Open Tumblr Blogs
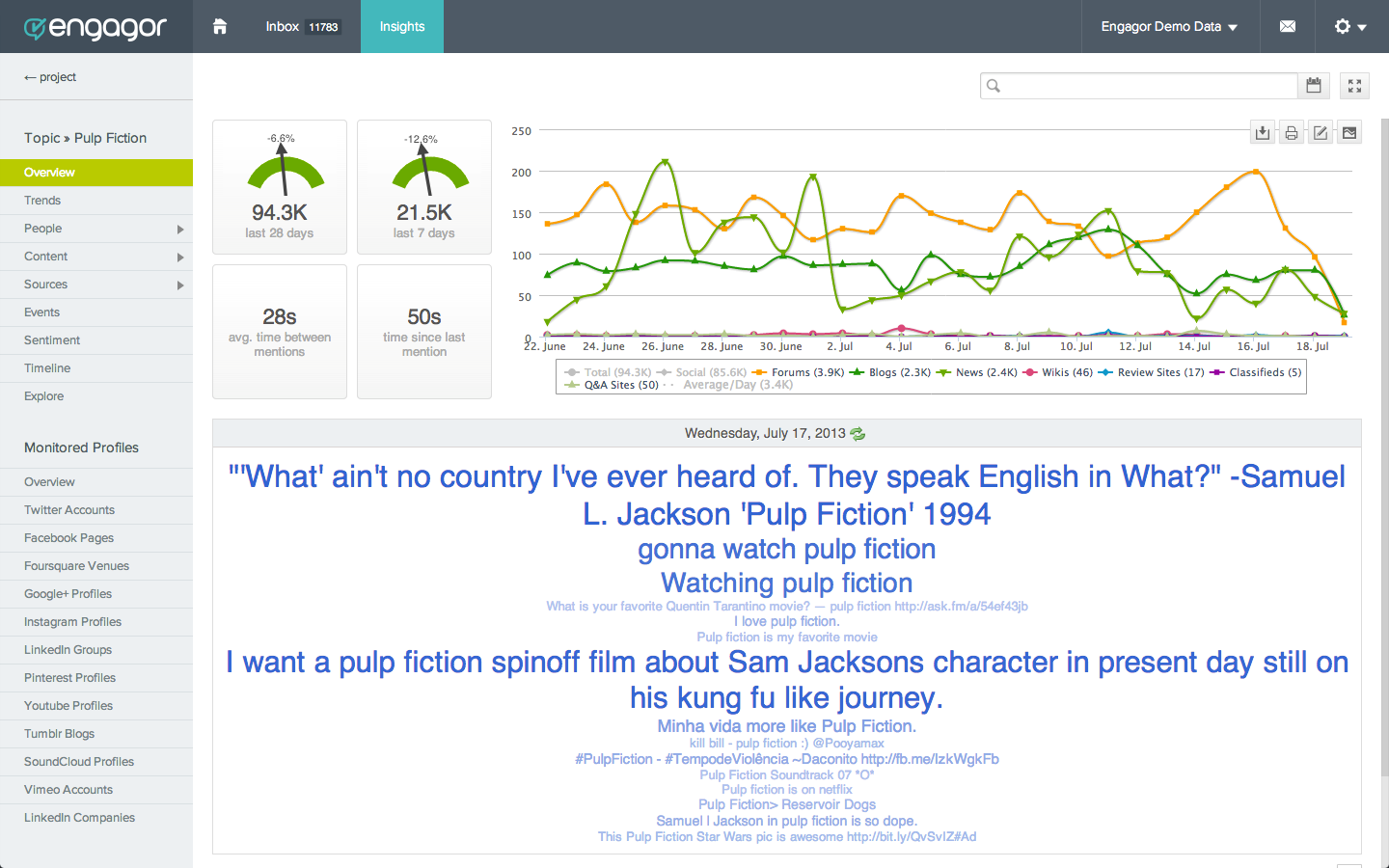This screenshot has height=868, width=1389. pos(96,734)
